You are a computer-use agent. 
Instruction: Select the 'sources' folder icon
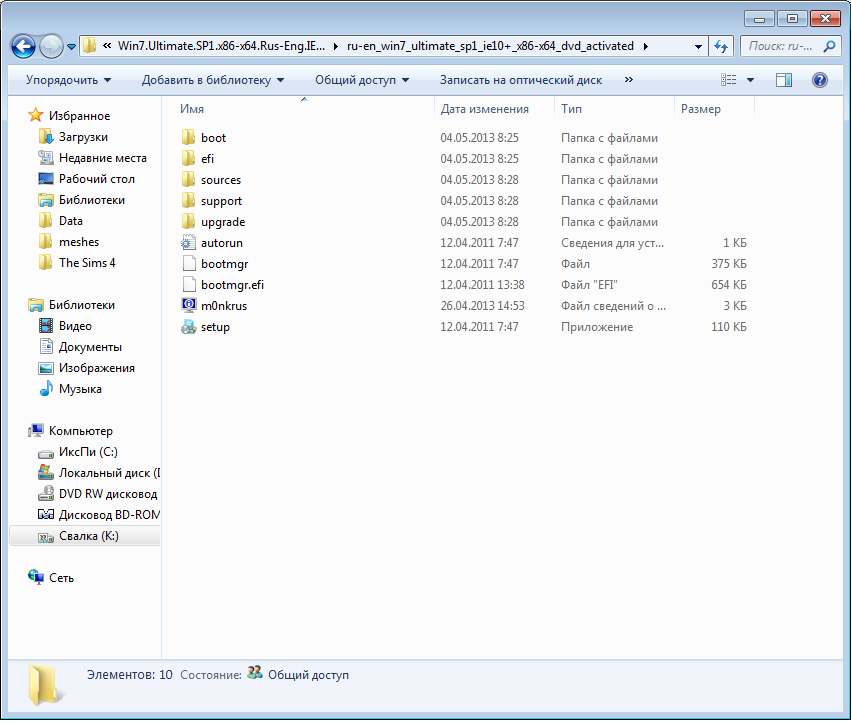tap(189, 179)
